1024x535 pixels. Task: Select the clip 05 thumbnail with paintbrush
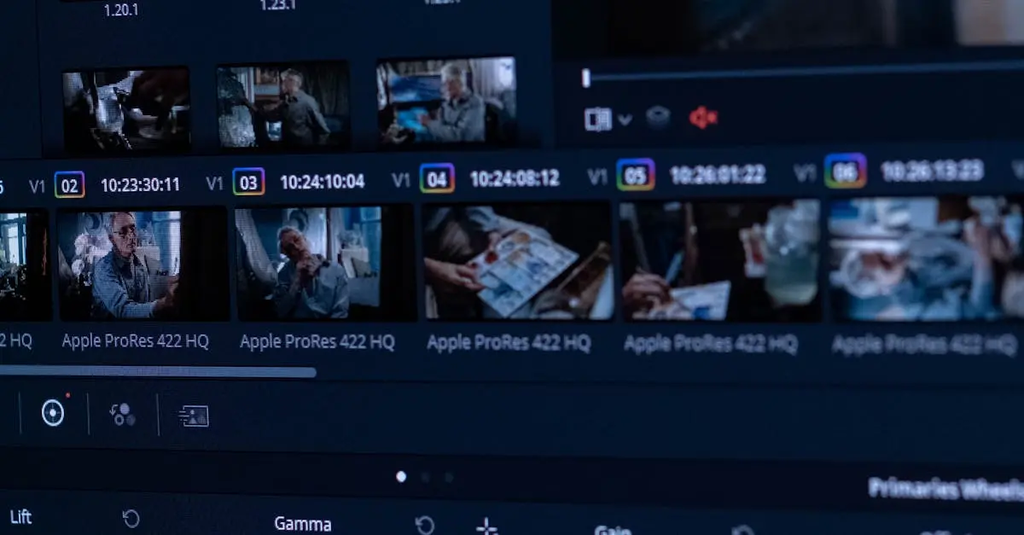719,260
